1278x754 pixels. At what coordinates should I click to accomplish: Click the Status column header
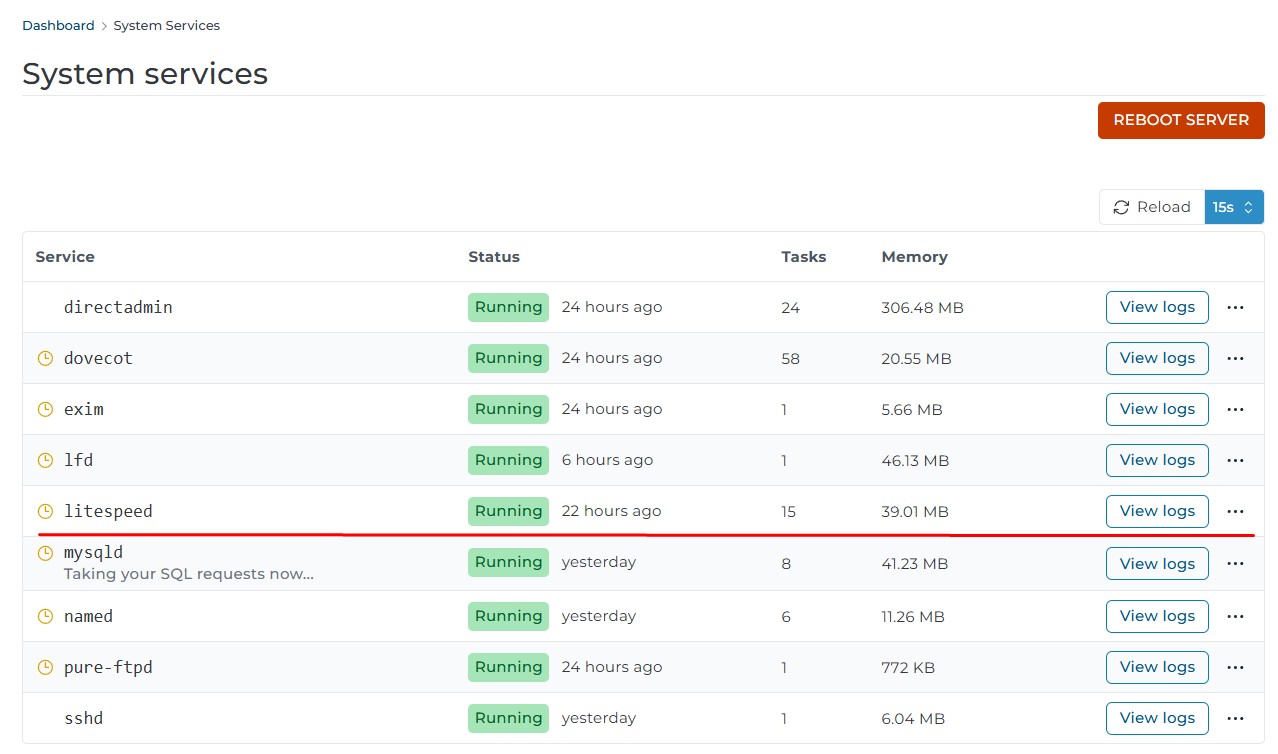(494, 257)
